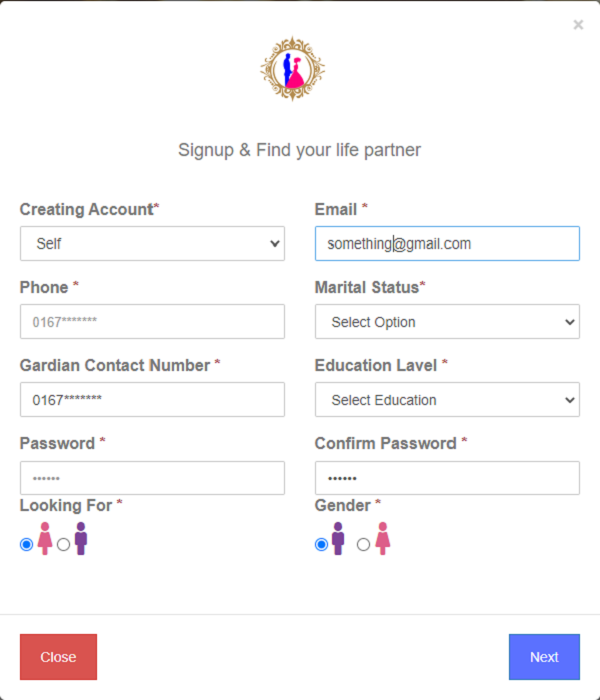Focus the Email input field
This screenshot has width=600, height=700.
(x=447, y=243)
